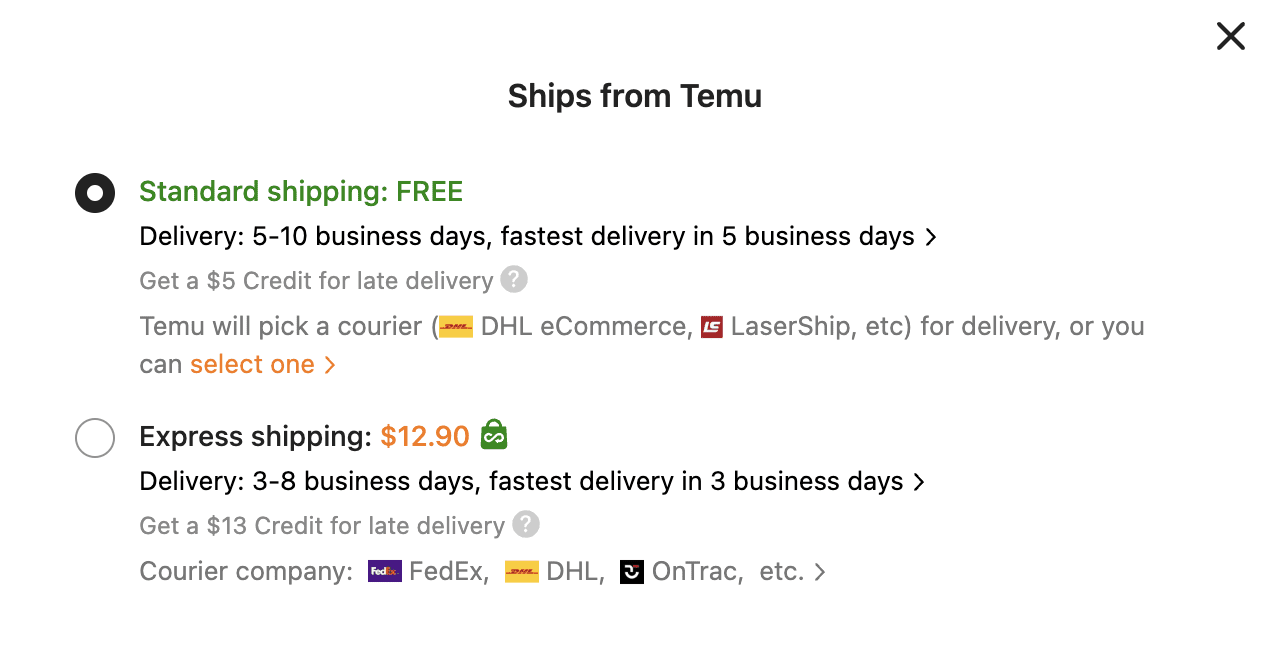Click the DHL eCommerce courier icon
This screenshot has width=1269, height=660.
click(455, 326)
